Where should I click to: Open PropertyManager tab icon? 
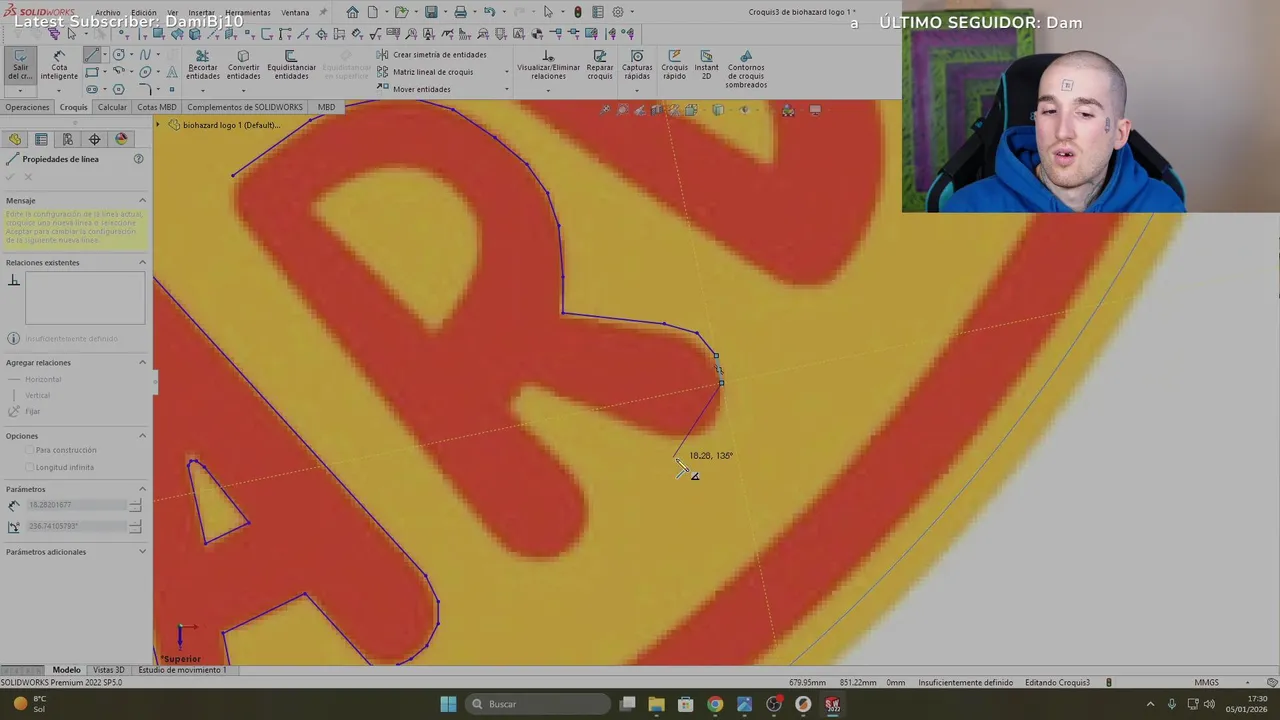pos(41,139)
